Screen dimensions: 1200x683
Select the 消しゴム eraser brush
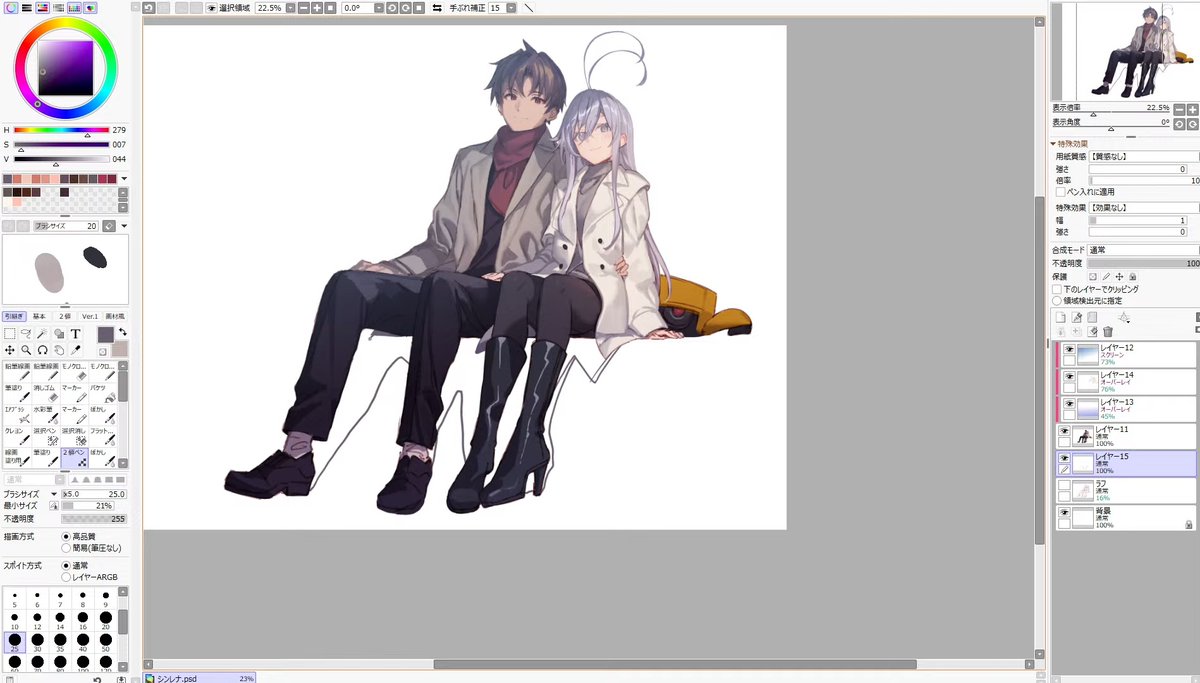tap(44, 392)
